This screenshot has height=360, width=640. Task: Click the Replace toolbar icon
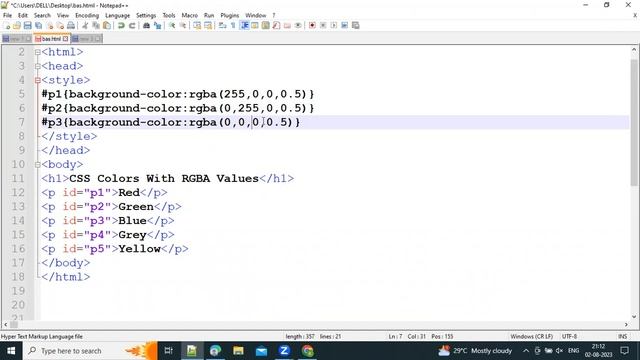pyautogui.click(x=157, y=26)
